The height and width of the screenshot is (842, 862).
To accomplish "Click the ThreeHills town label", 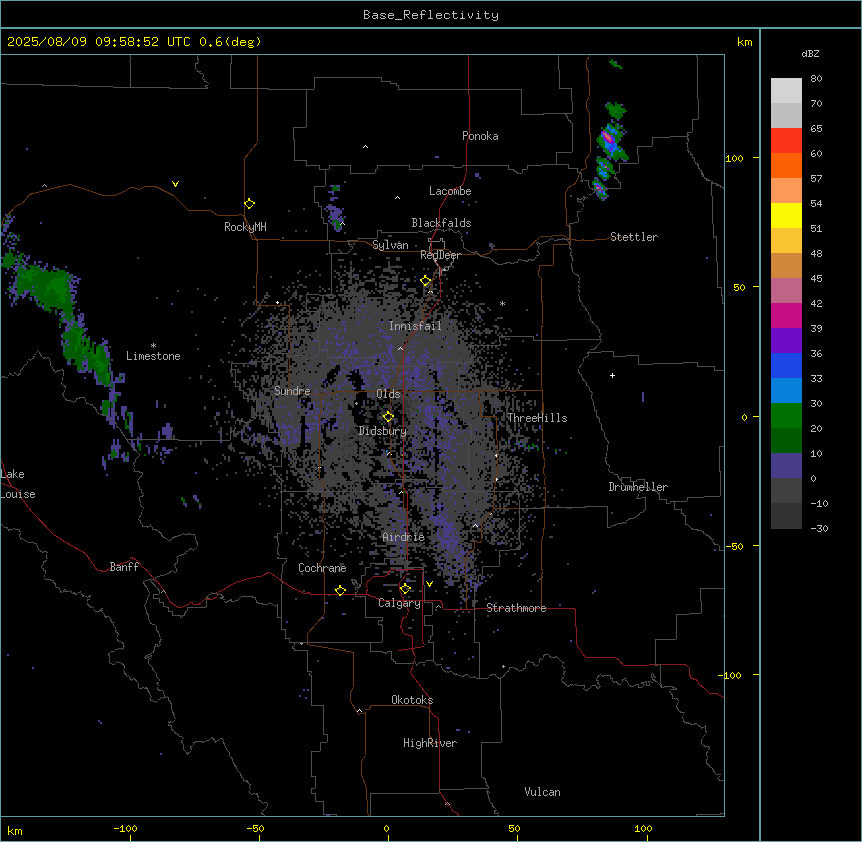I will point(537,418).
